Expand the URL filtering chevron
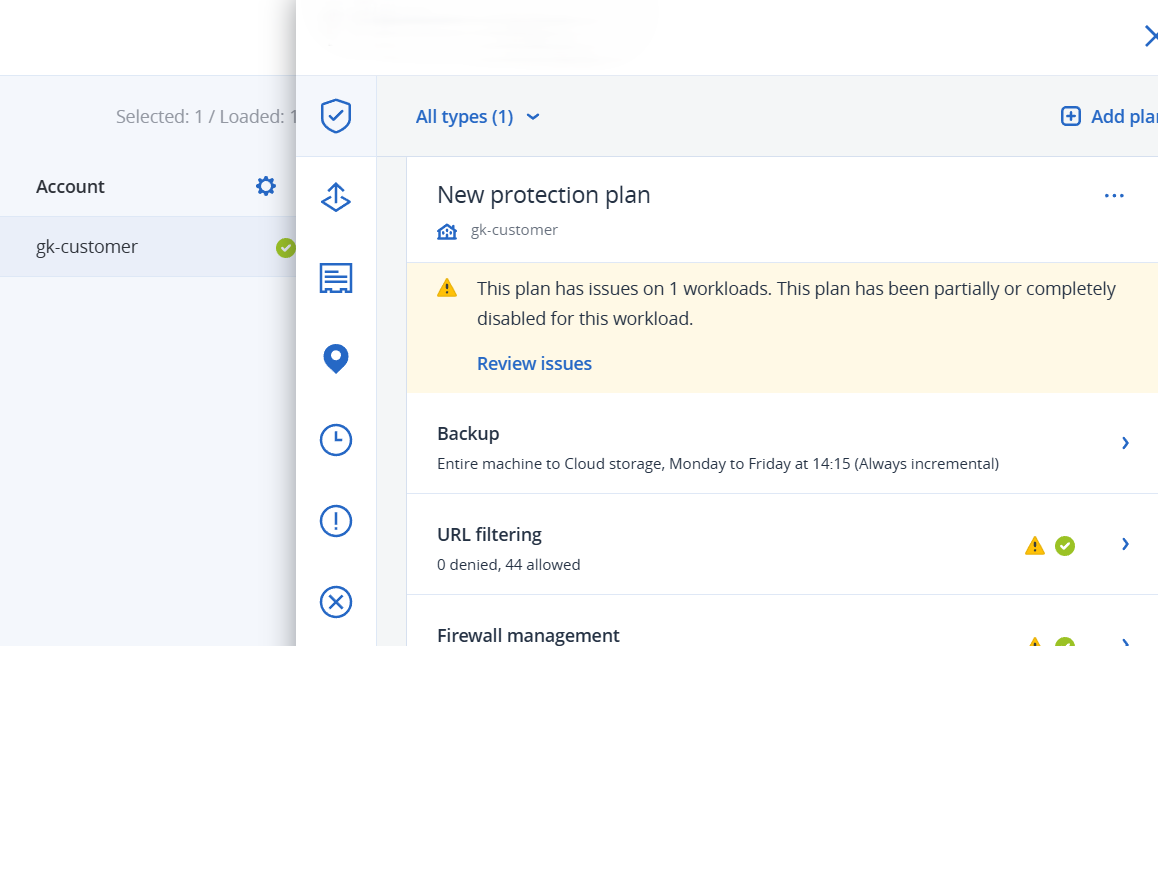The width and height of the screenshot is (1158, 892). (1125, 544)
